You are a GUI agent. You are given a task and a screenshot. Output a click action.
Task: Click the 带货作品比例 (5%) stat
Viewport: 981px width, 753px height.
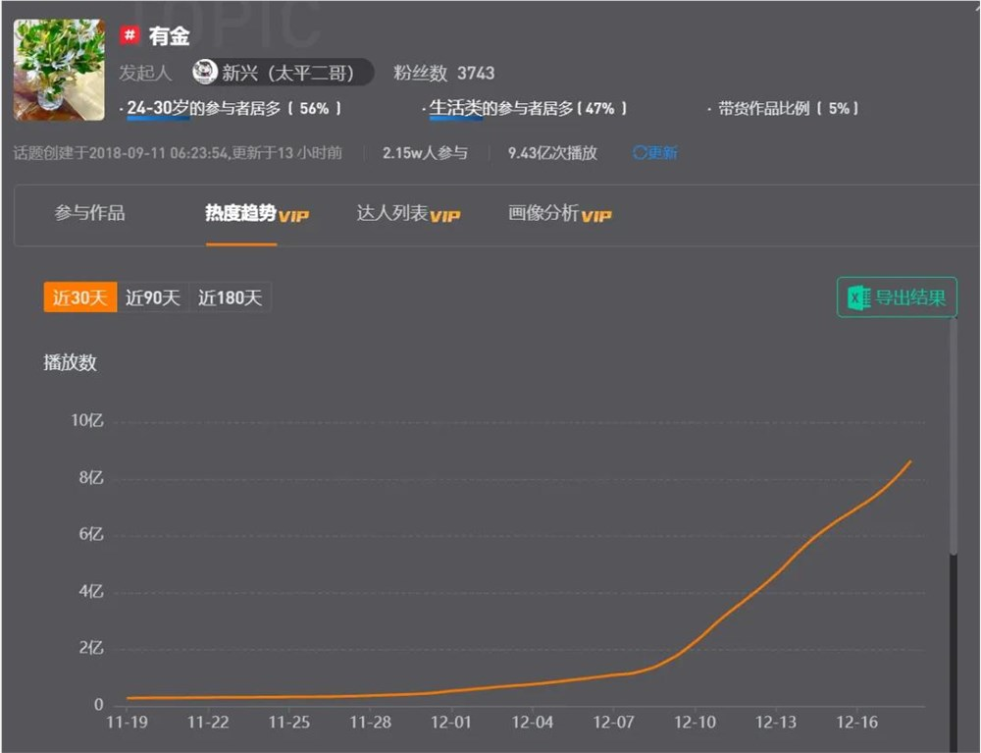pos(783,108)
